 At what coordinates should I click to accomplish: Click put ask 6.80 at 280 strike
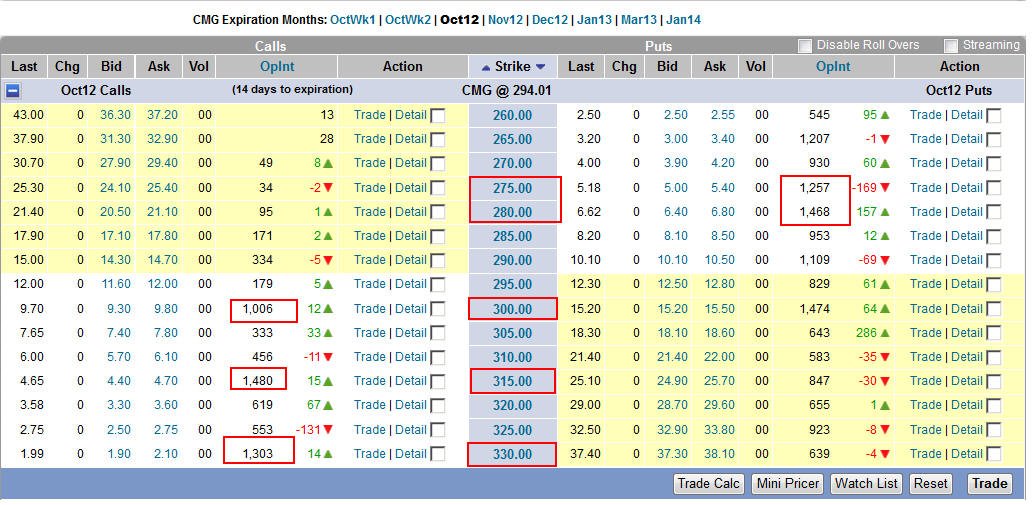723,212
